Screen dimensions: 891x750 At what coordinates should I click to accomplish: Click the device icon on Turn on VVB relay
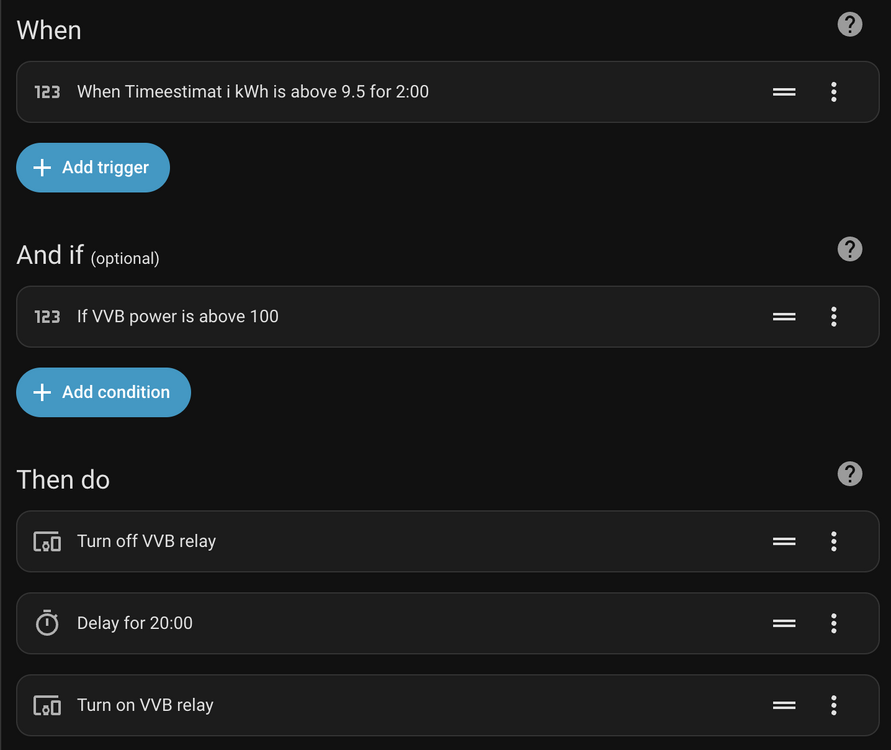pos(47,706)
